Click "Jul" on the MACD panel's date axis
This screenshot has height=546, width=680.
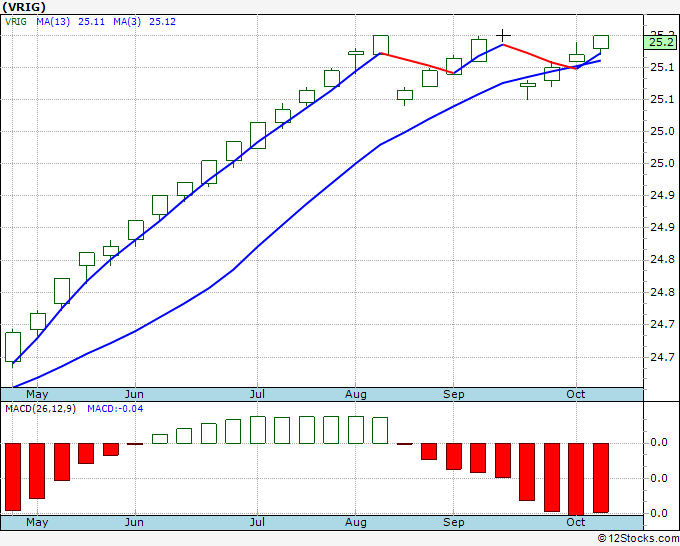[257, 522]
